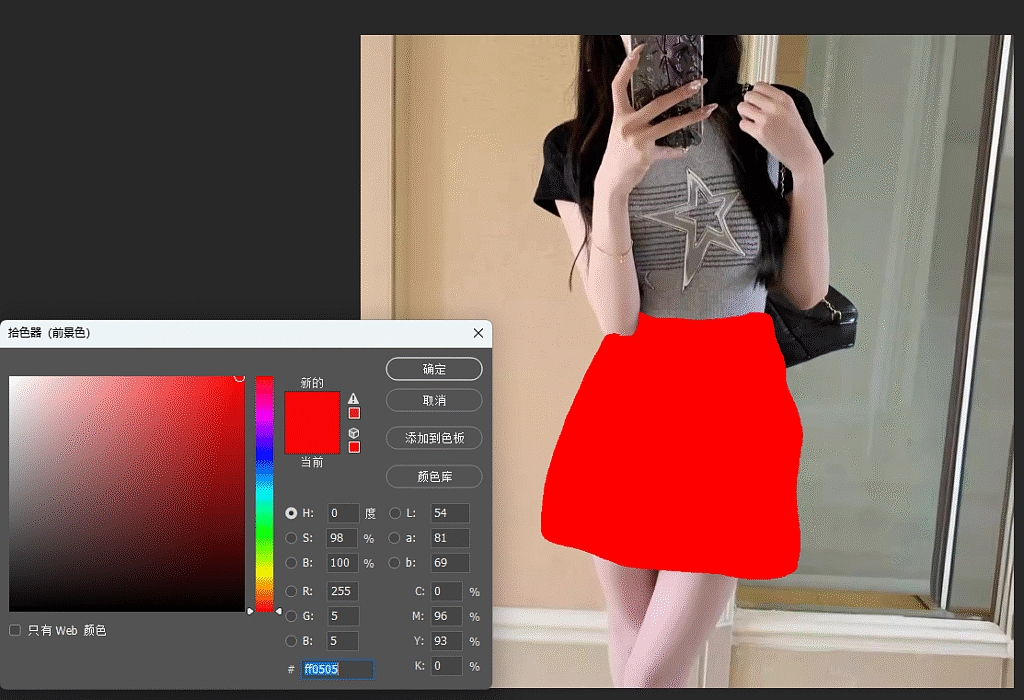The width and height of the screenshot is (1024, 700).
Task: Select the G green radio button
Action: pos(291,616)
